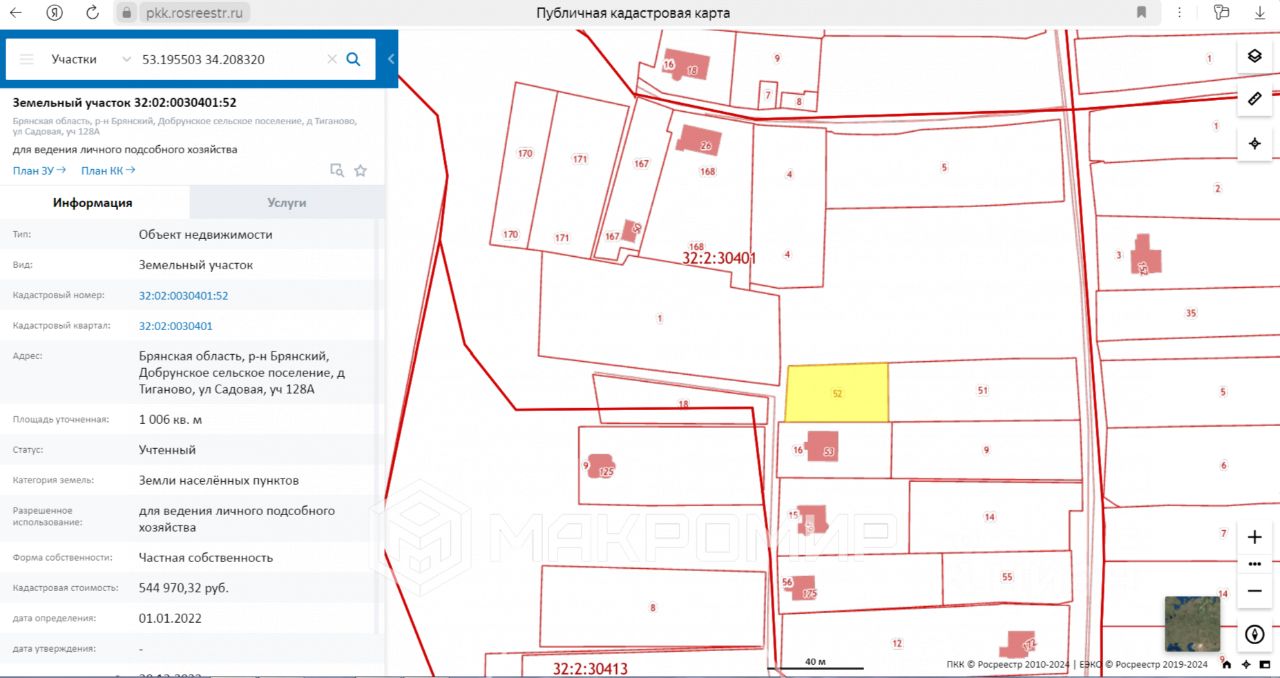
Task: Toggle satellite basemap thumbnail
Action: (1192, 624)
